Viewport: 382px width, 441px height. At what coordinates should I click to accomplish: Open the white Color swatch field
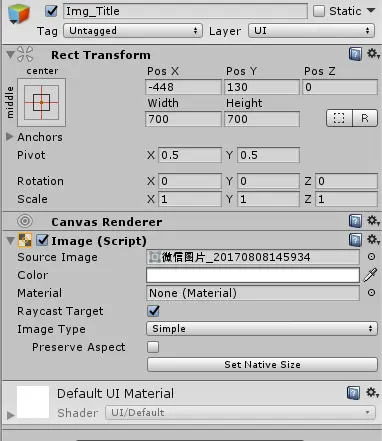(253, 275)
